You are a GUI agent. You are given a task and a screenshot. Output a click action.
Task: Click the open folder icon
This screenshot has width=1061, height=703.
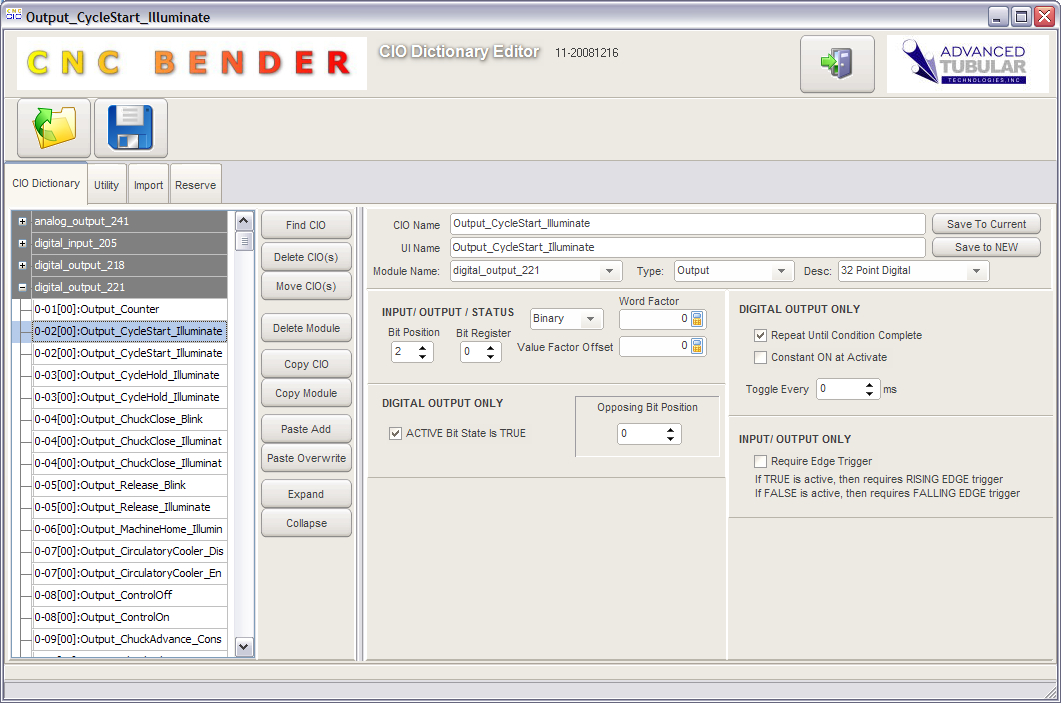coord(54,128)
